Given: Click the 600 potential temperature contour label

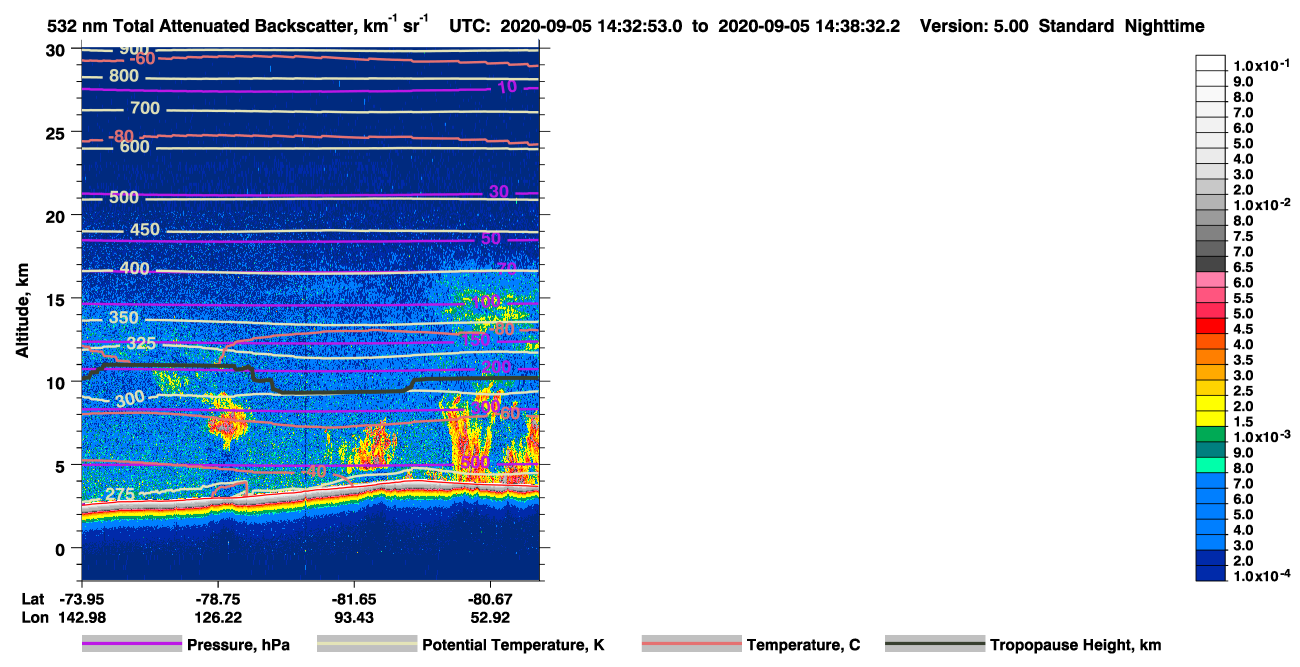Looking at the screenshot, I should tap(134, 147).
